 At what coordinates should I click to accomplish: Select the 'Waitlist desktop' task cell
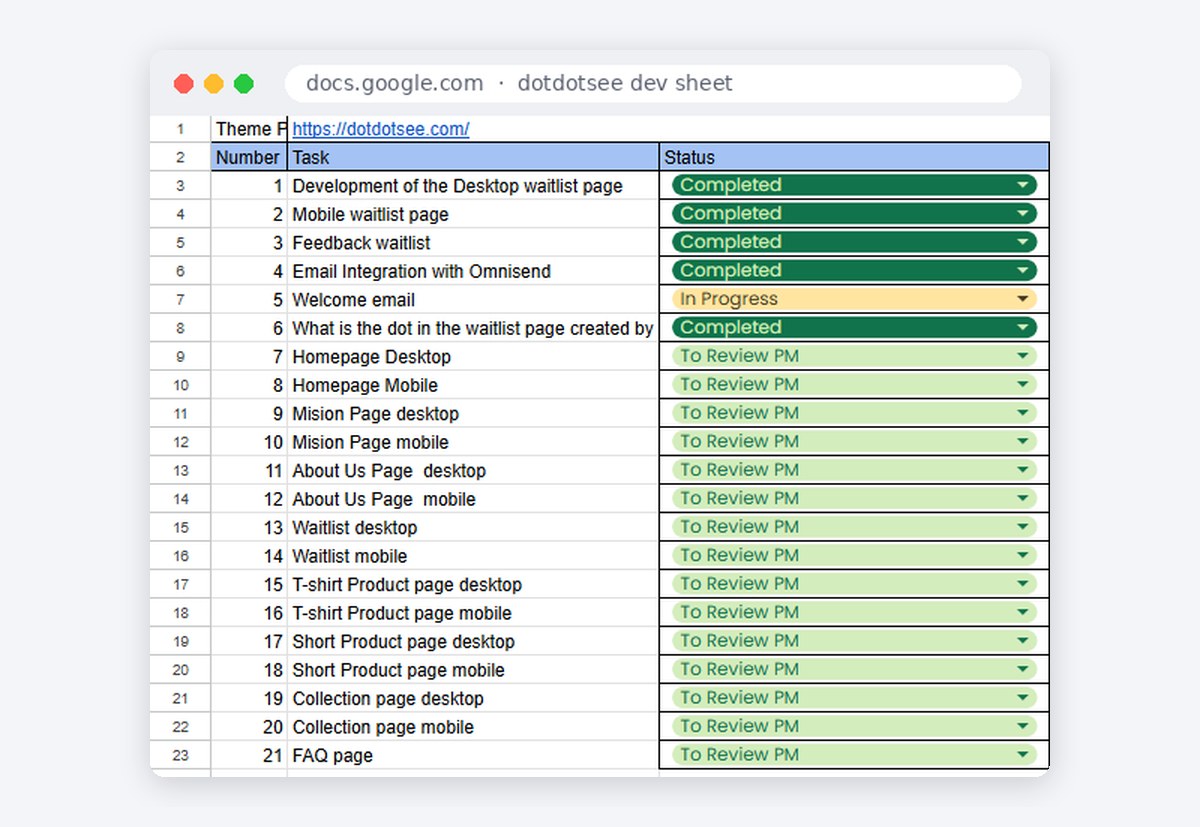tap(473, 528)
